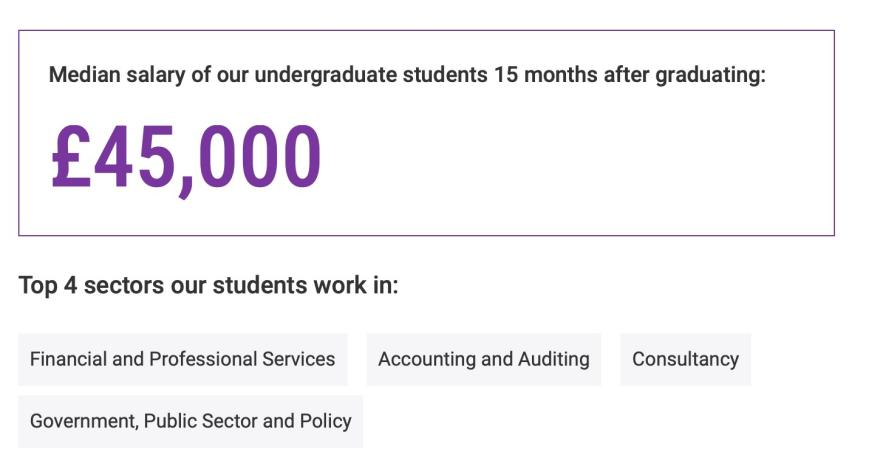The width and height of the screenshot is (883, 458).
Task: Click the word 'Median' in the box heading
Action: click(x=84, y=74)
